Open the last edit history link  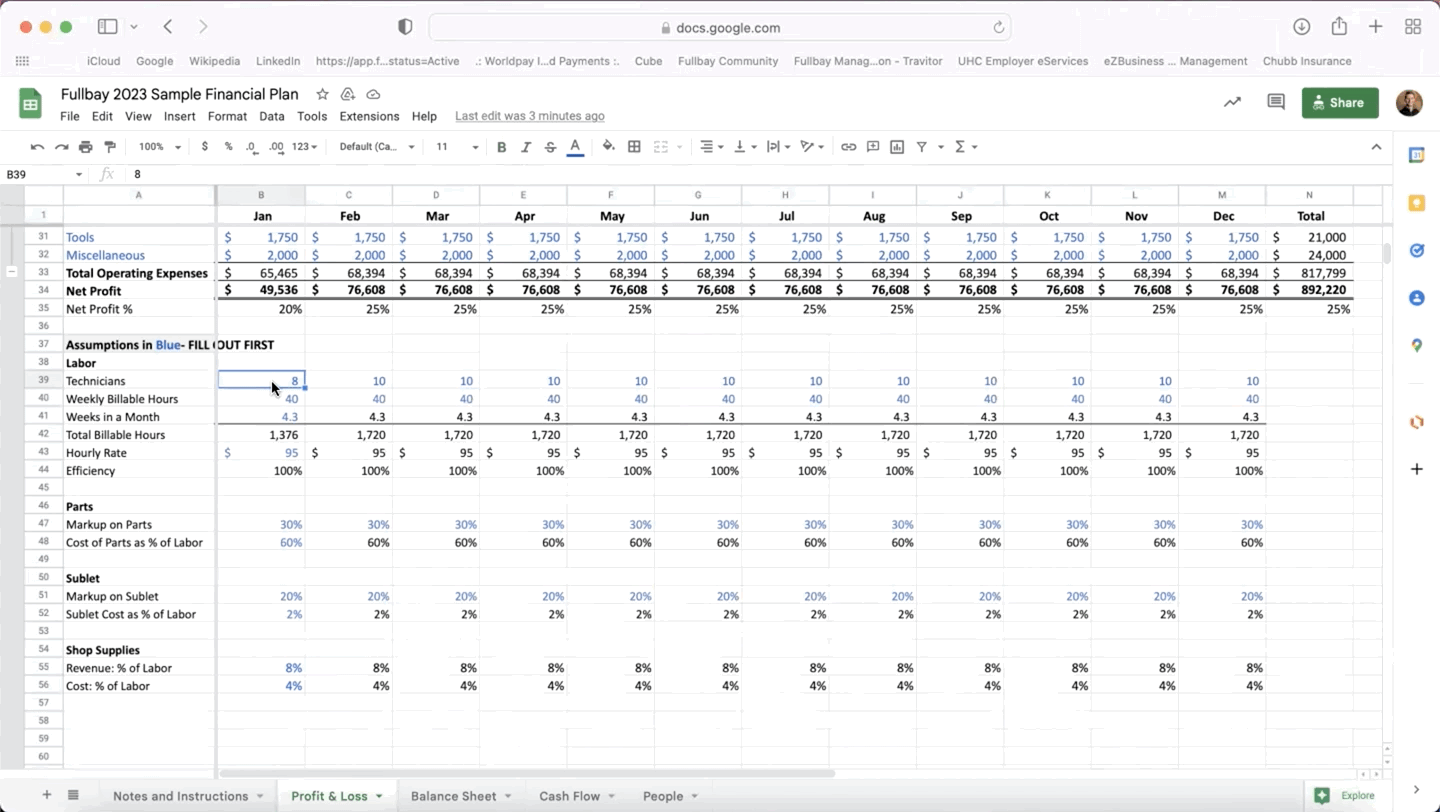point(529,116)
